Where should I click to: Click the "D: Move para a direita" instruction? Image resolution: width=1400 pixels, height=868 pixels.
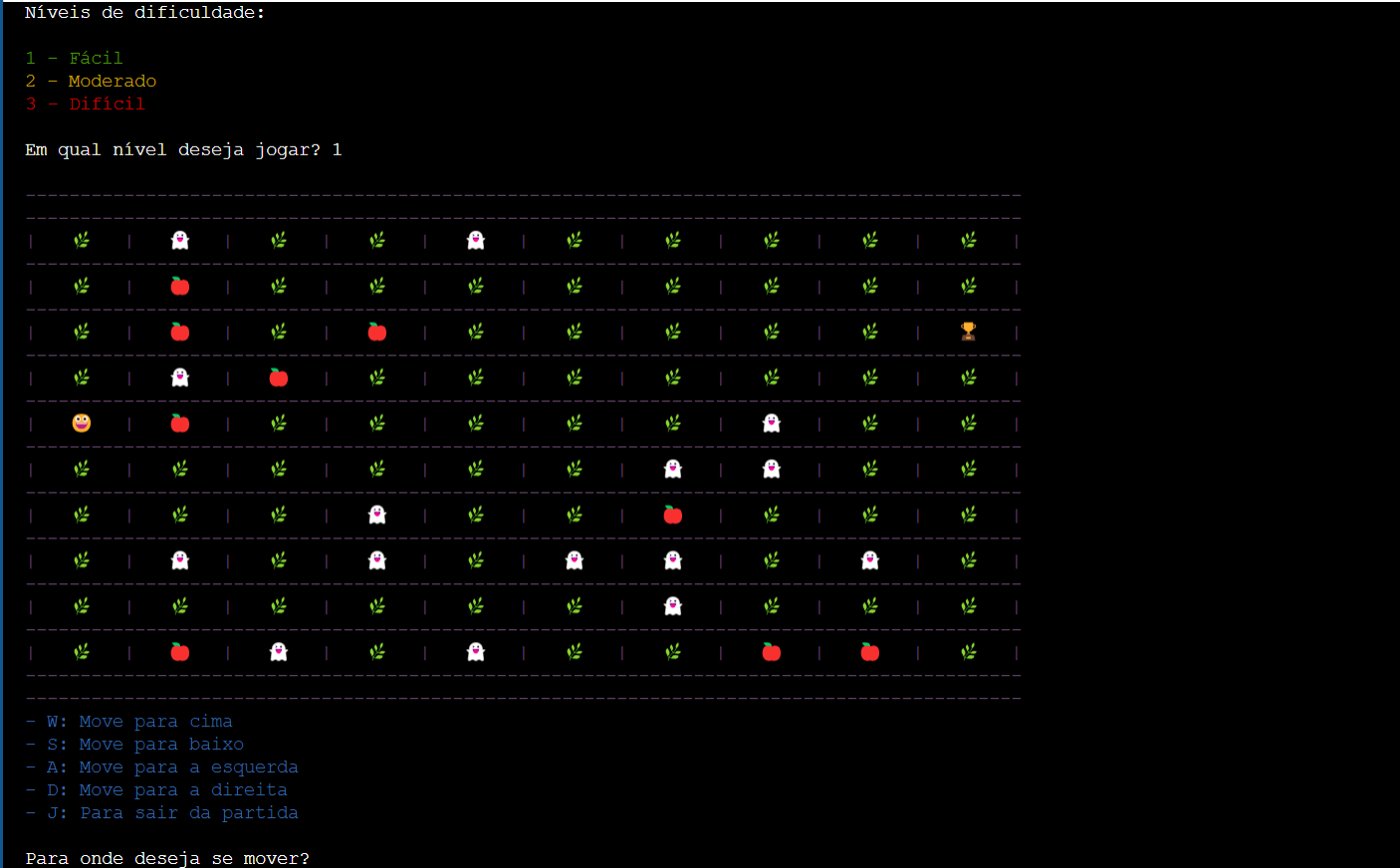pos(166,790)
